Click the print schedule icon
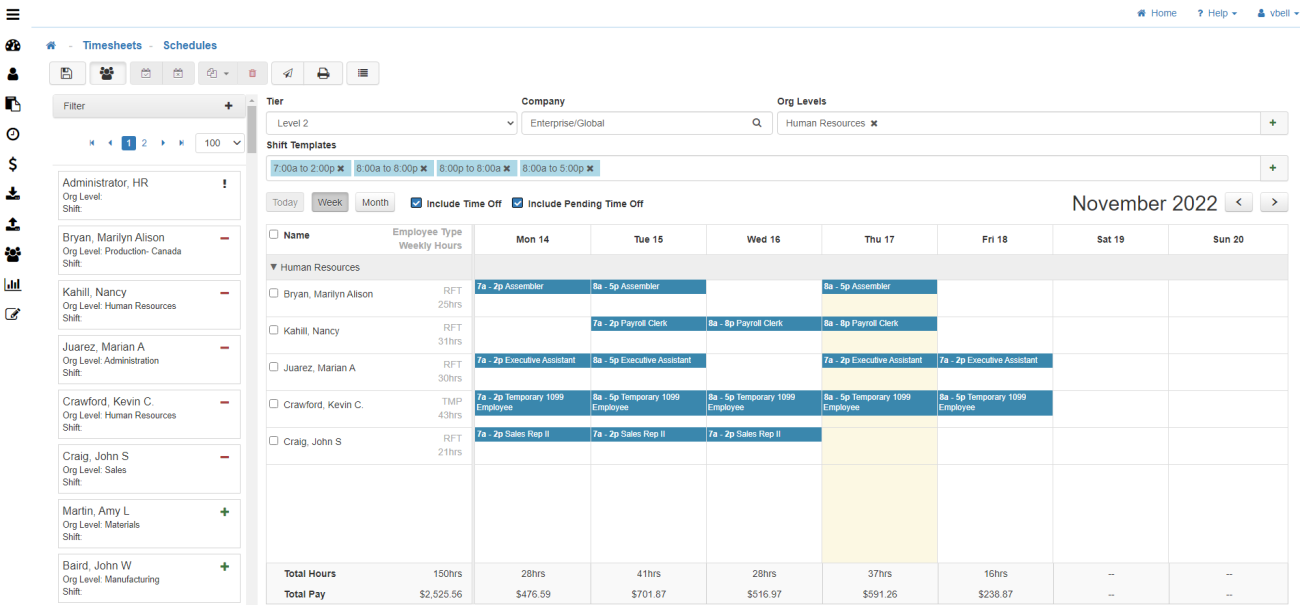1300x605 pixels. [x=323, y=73]
